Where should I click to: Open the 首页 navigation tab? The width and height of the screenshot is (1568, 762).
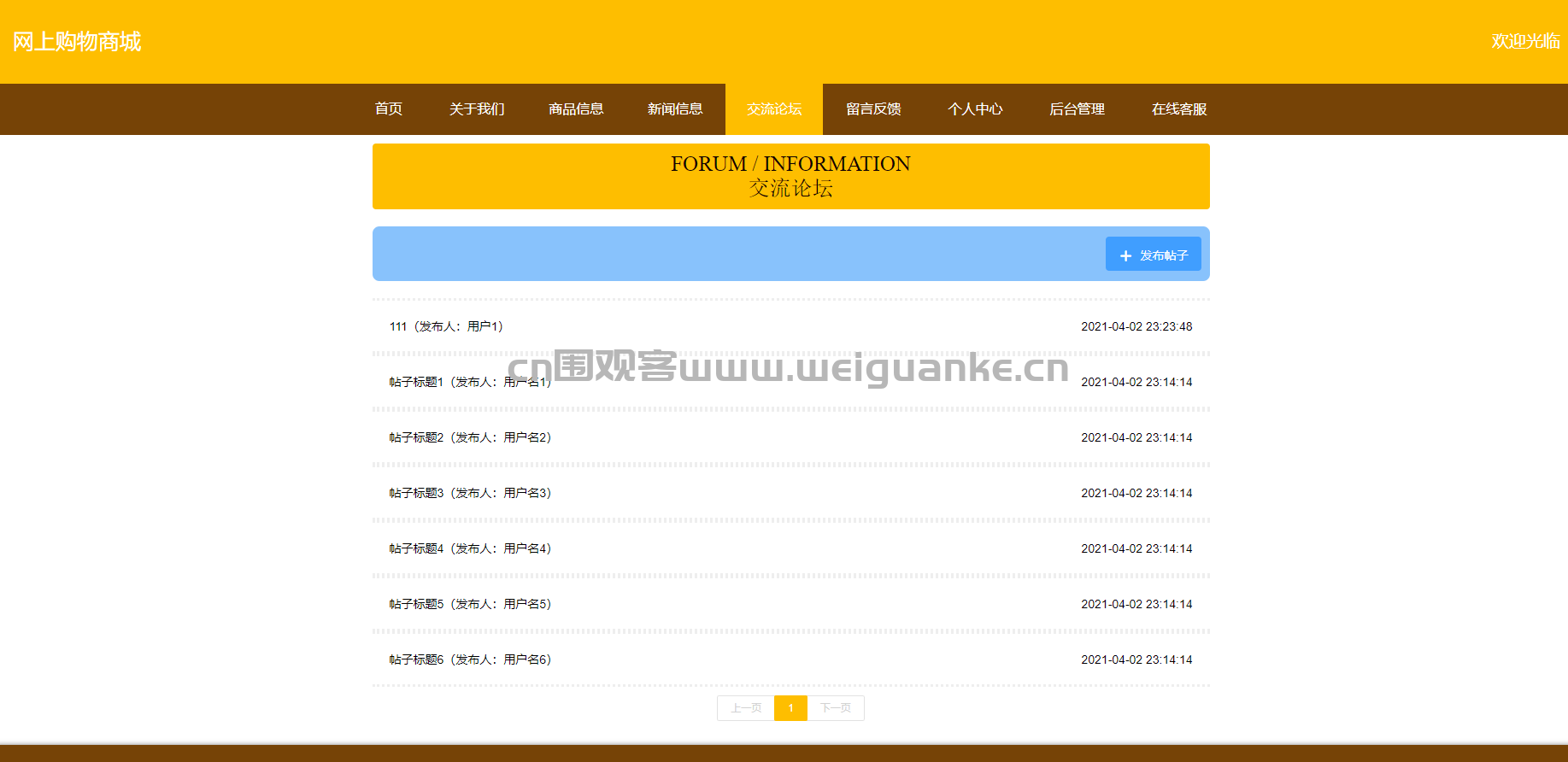pyautogui.click(x=388, y=108)
